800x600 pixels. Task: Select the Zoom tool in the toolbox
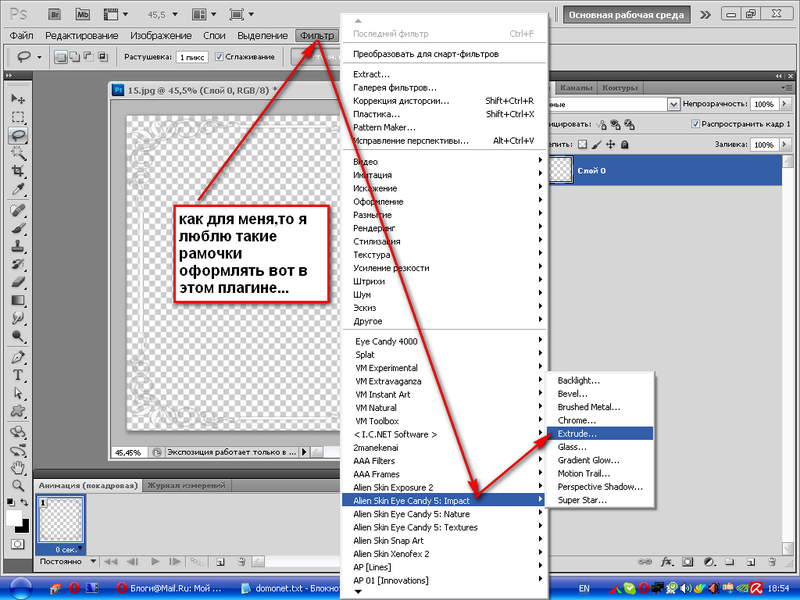tap(18, 485)
